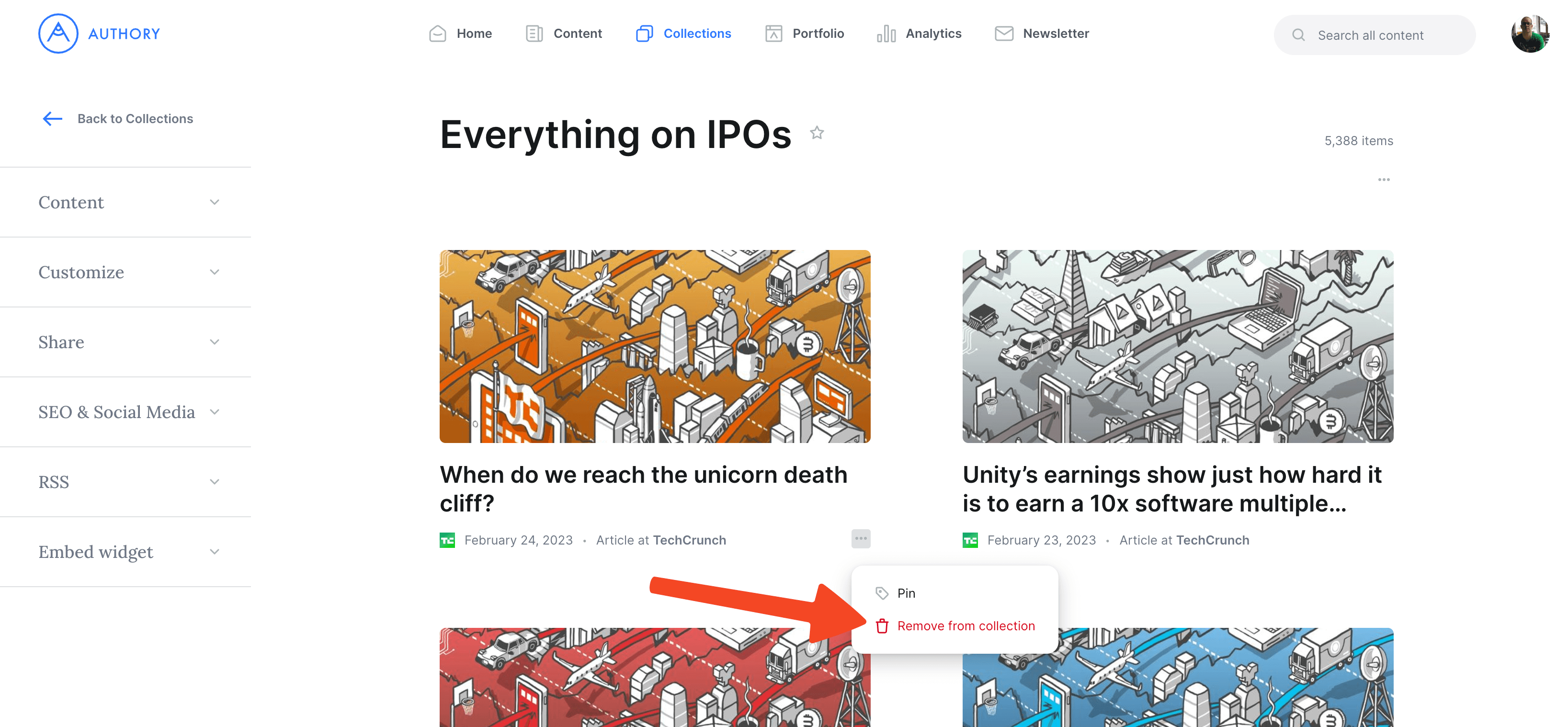Click TechCrunch link on February 23 article

tap(1213, 541)
